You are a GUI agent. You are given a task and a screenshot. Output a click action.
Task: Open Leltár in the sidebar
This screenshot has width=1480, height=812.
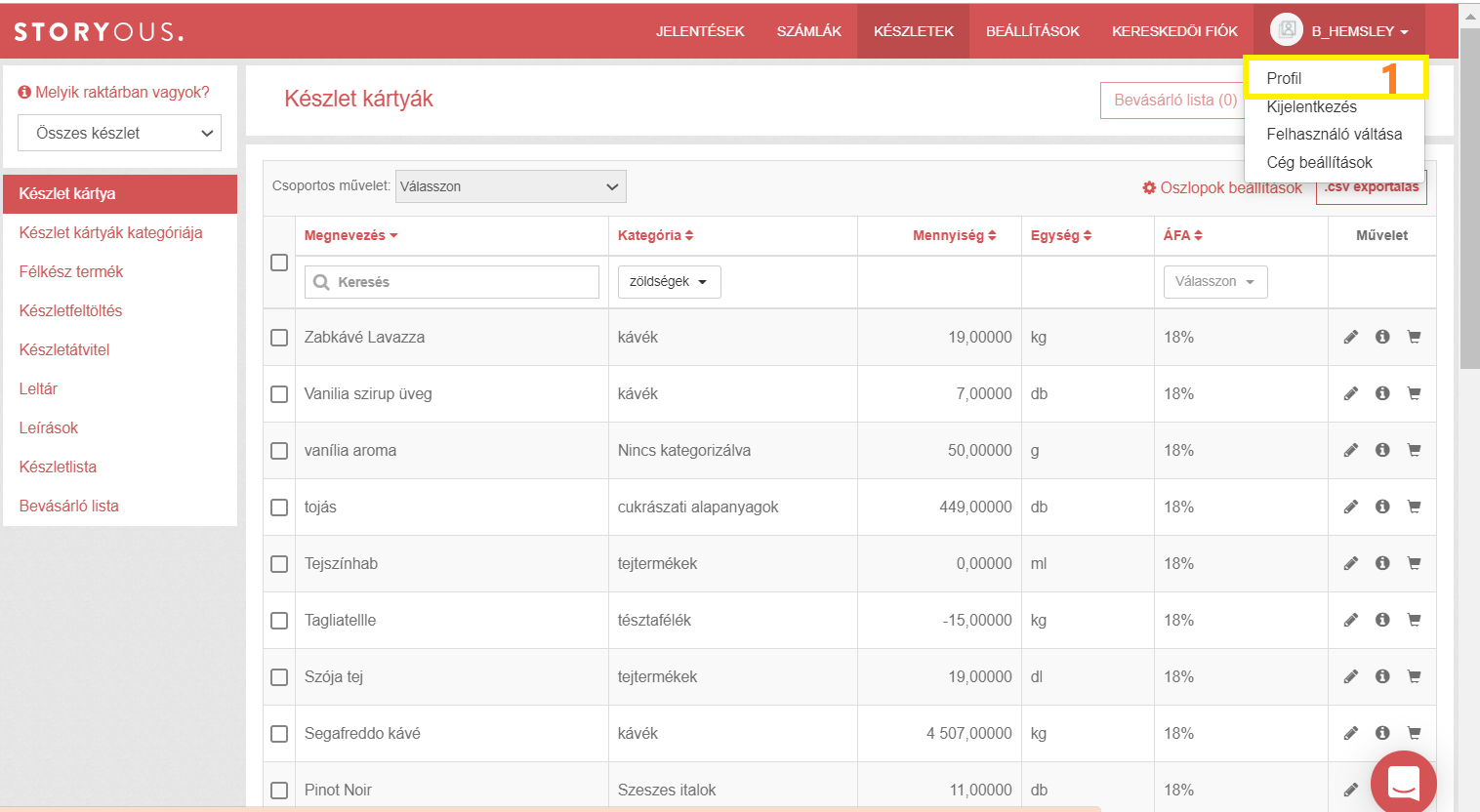pyautogui.click(x=38, y=388)
